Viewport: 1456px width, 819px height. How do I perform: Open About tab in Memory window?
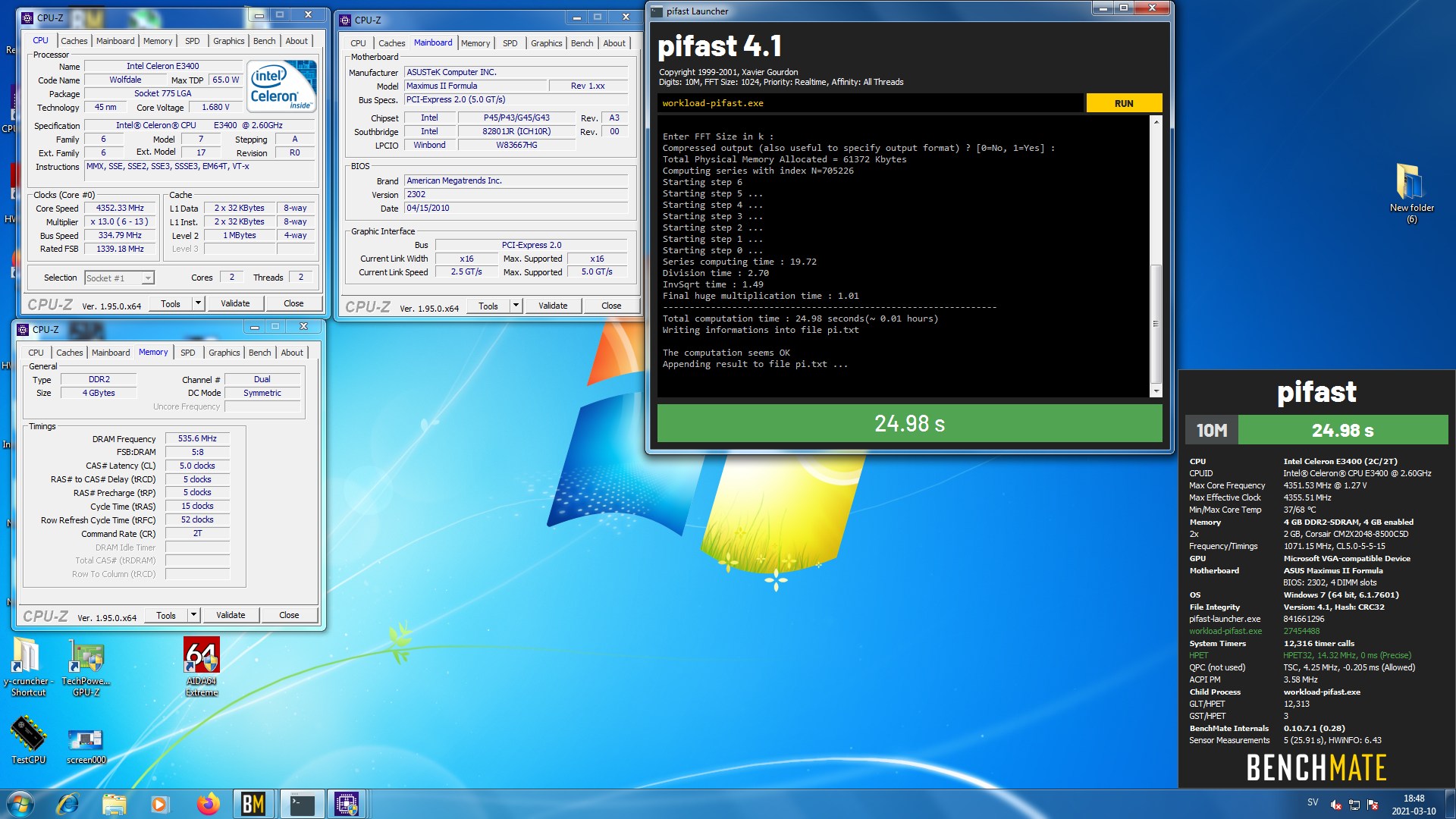tap(292, 353)
